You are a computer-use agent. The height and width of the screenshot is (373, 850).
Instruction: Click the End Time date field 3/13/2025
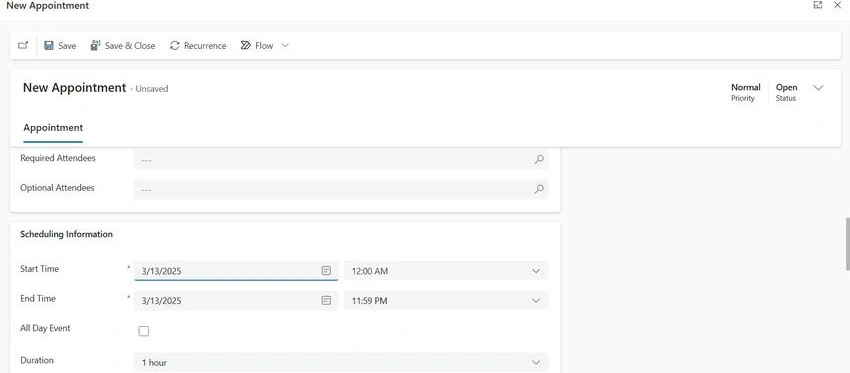(236, 300)
